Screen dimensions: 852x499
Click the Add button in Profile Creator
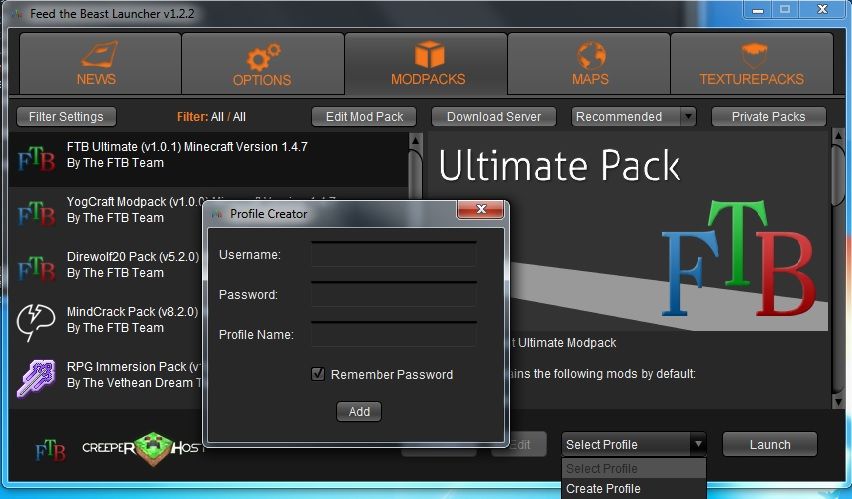click(x=359, y=411)
